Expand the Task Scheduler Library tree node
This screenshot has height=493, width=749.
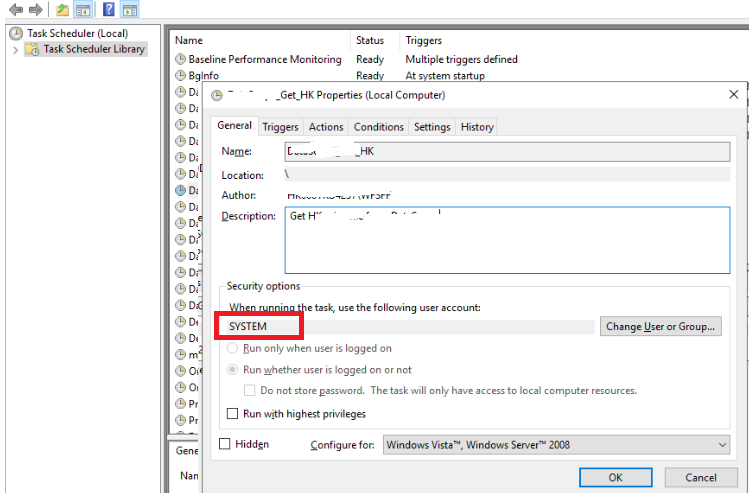(16, 49)
